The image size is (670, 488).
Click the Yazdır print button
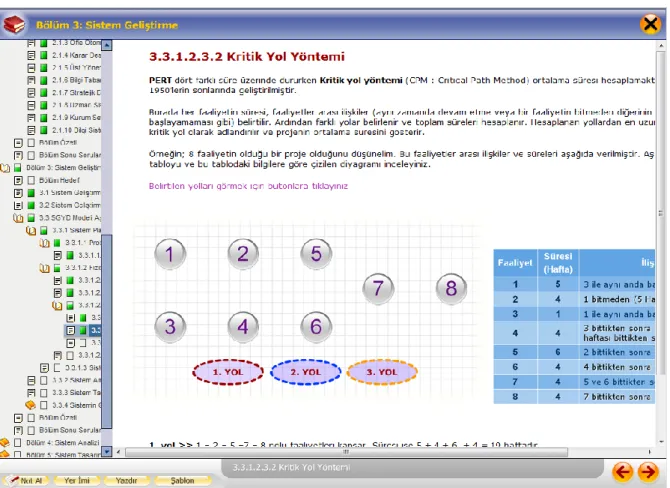click(126, 481)
